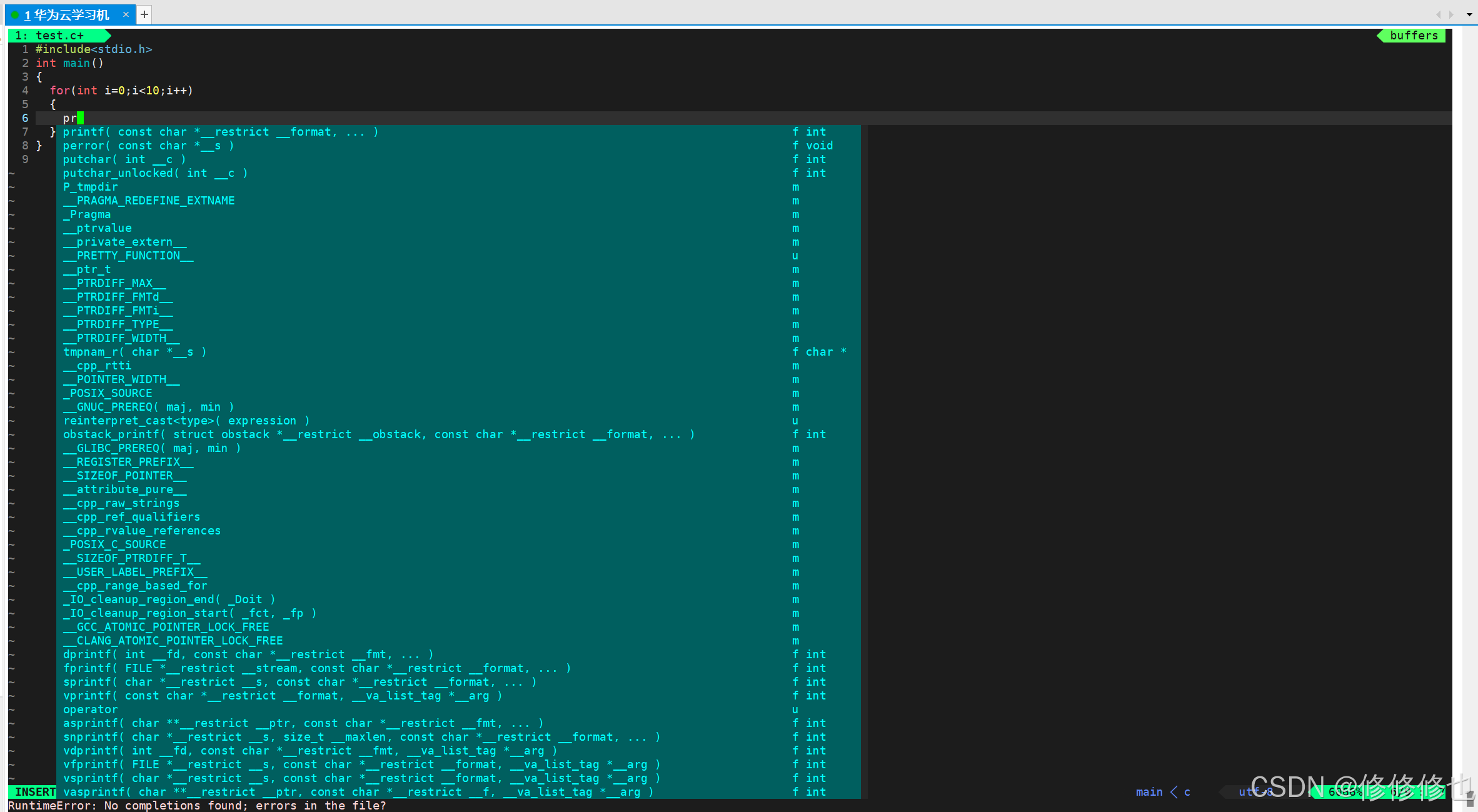Click the utf-8 encoding status segment
The height and width of the screenshot is (812, 1478).
click(1255, 792)
